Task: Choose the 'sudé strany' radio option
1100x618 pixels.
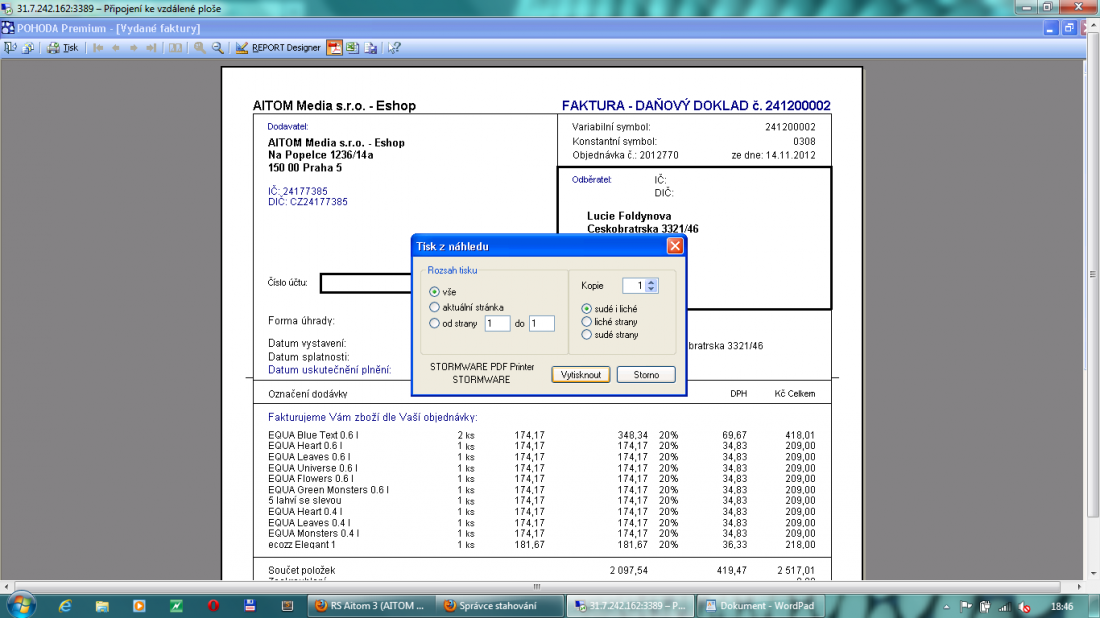Action: pyautogui.click(x=587, y=335)
